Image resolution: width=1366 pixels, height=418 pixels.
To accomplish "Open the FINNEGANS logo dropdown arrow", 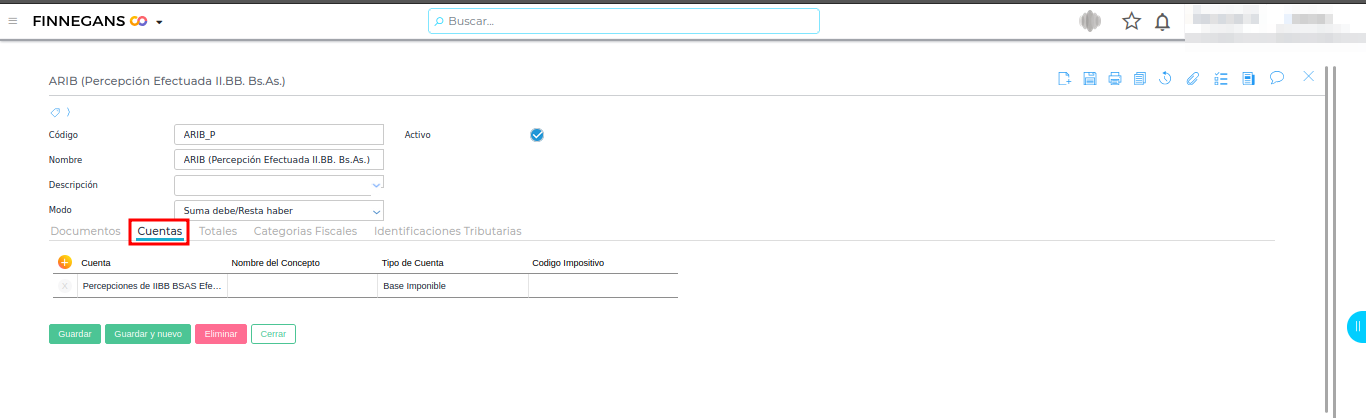I will click(159, 22).
